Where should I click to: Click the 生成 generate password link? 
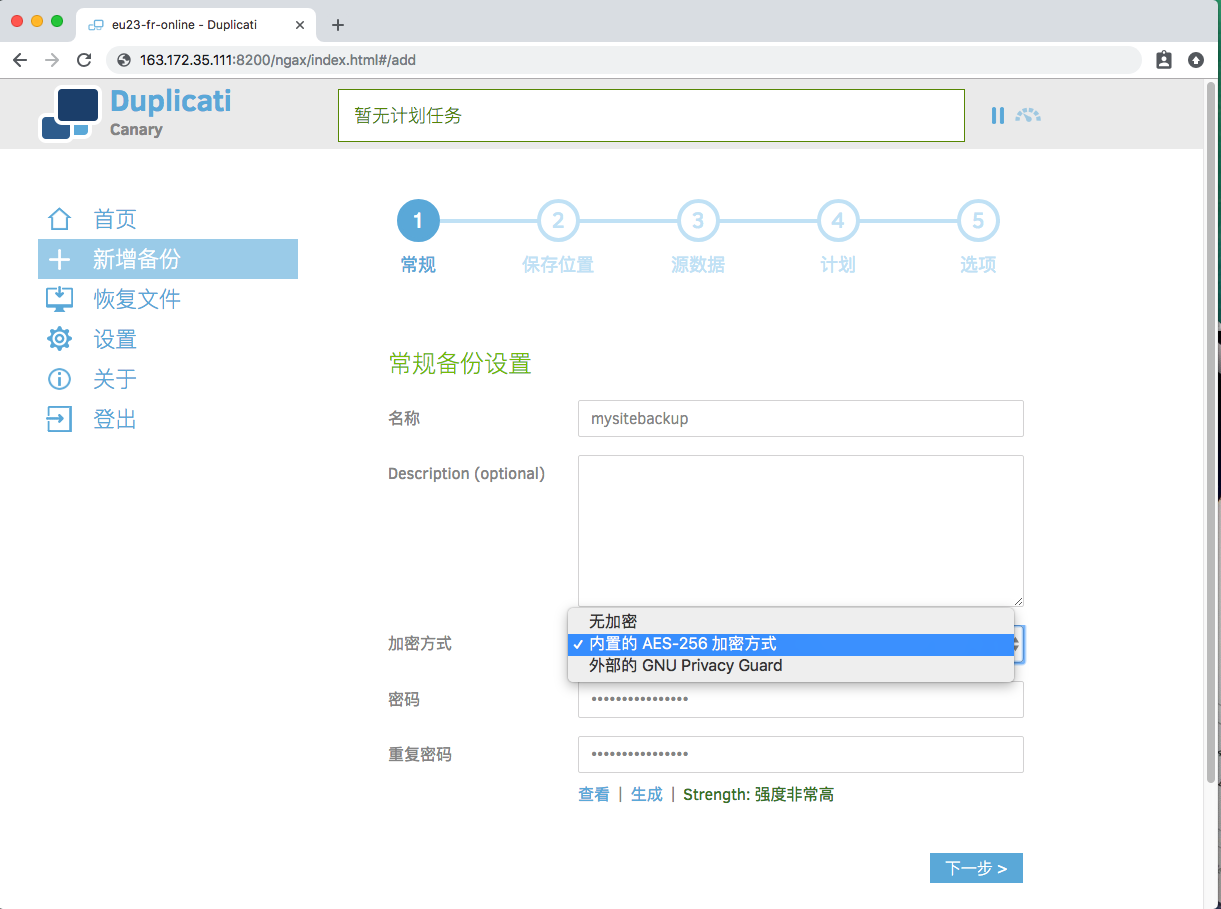click(646, 794)
